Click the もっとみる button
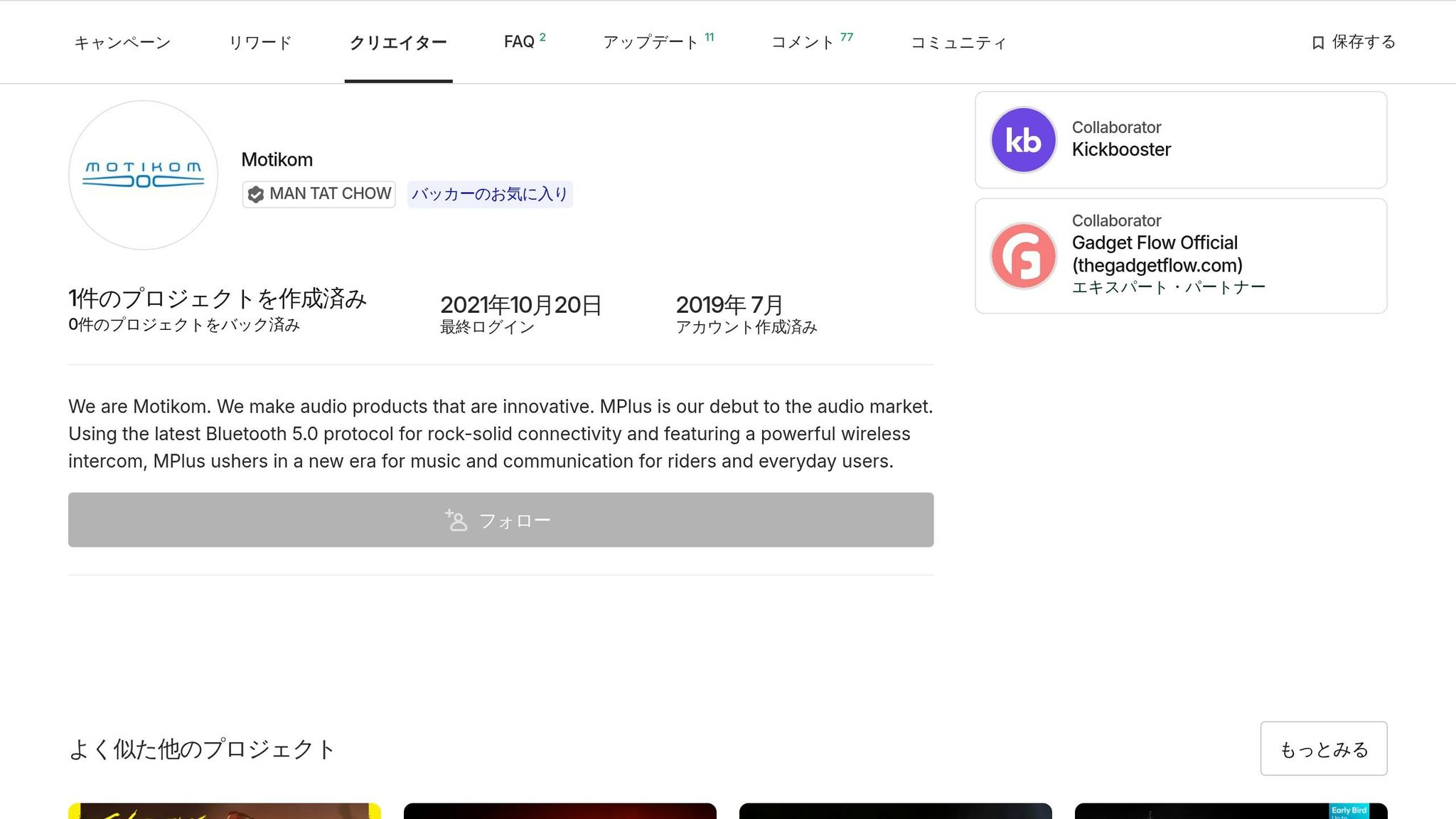 tap(1324, 749)
